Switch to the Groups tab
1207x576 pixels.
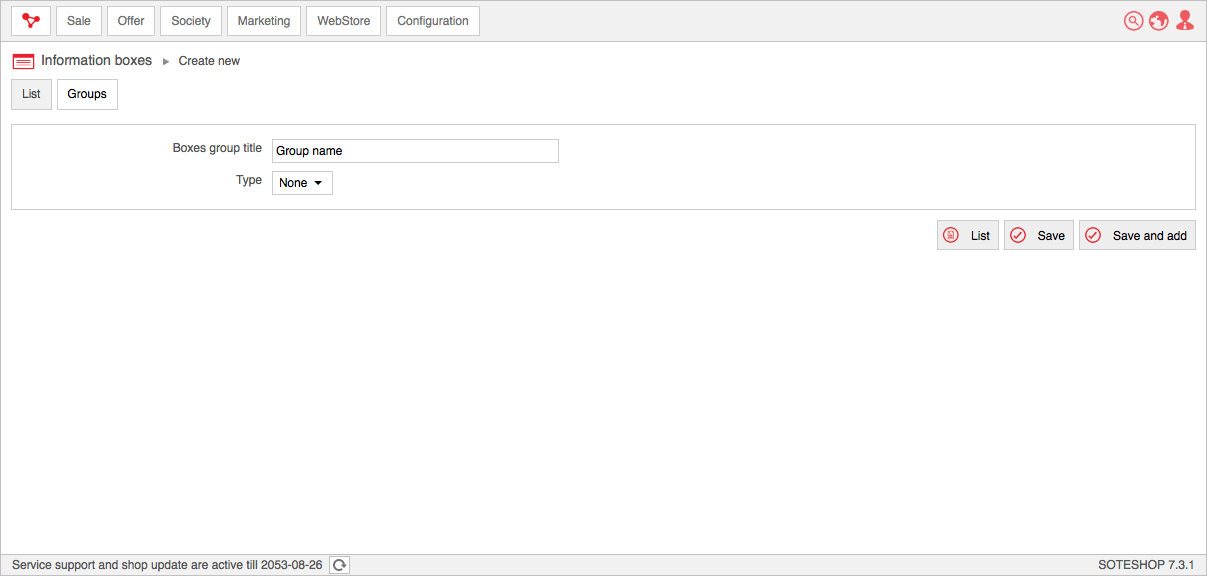click(x=87, y=94)
